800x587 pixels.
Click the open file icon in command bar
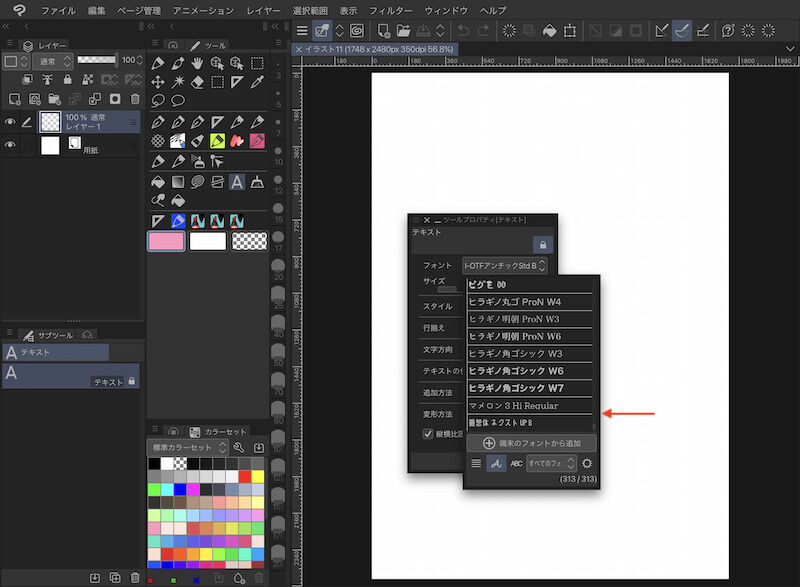(403, 31)
